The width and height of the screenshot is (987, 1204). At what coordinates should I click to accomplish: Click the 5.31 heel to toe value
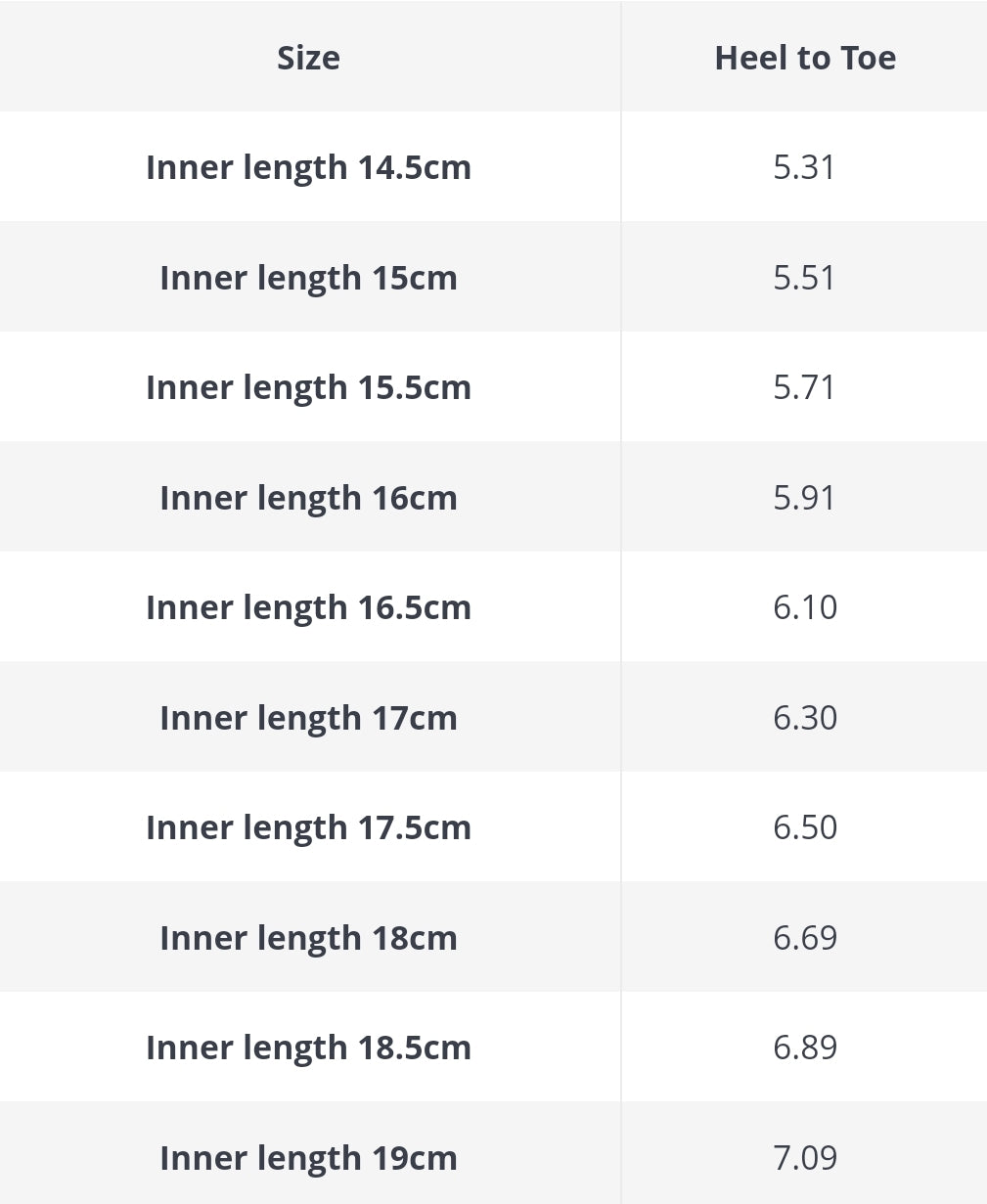805,167
